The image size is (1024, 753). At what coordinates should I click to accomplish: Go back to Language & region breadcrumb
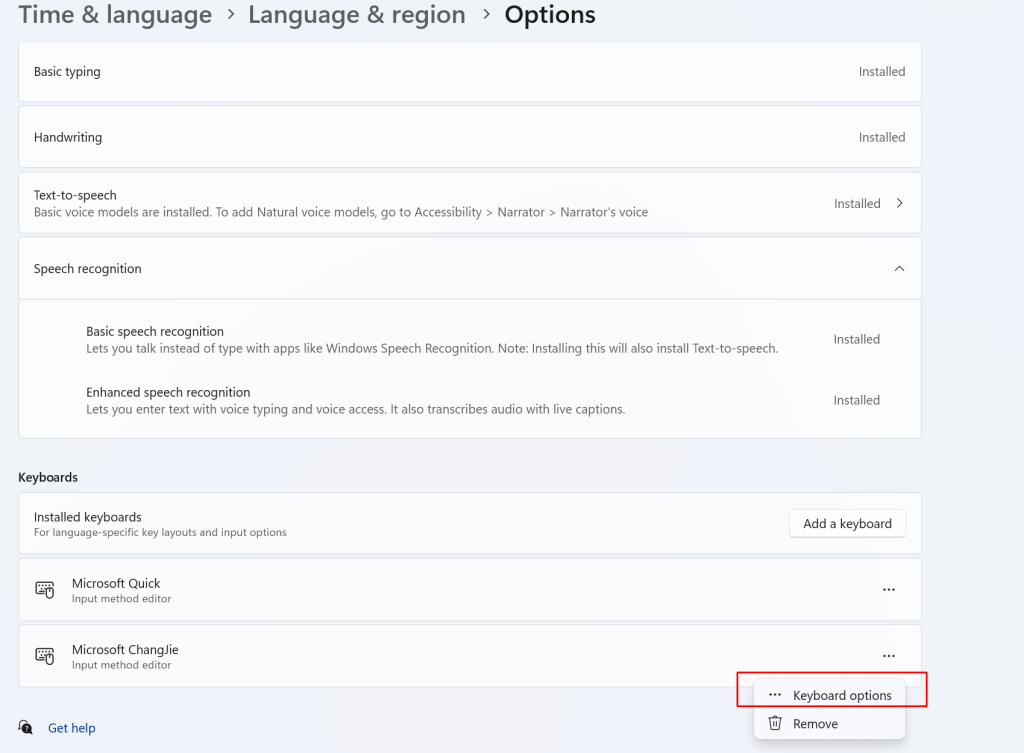tap(356, 15)
